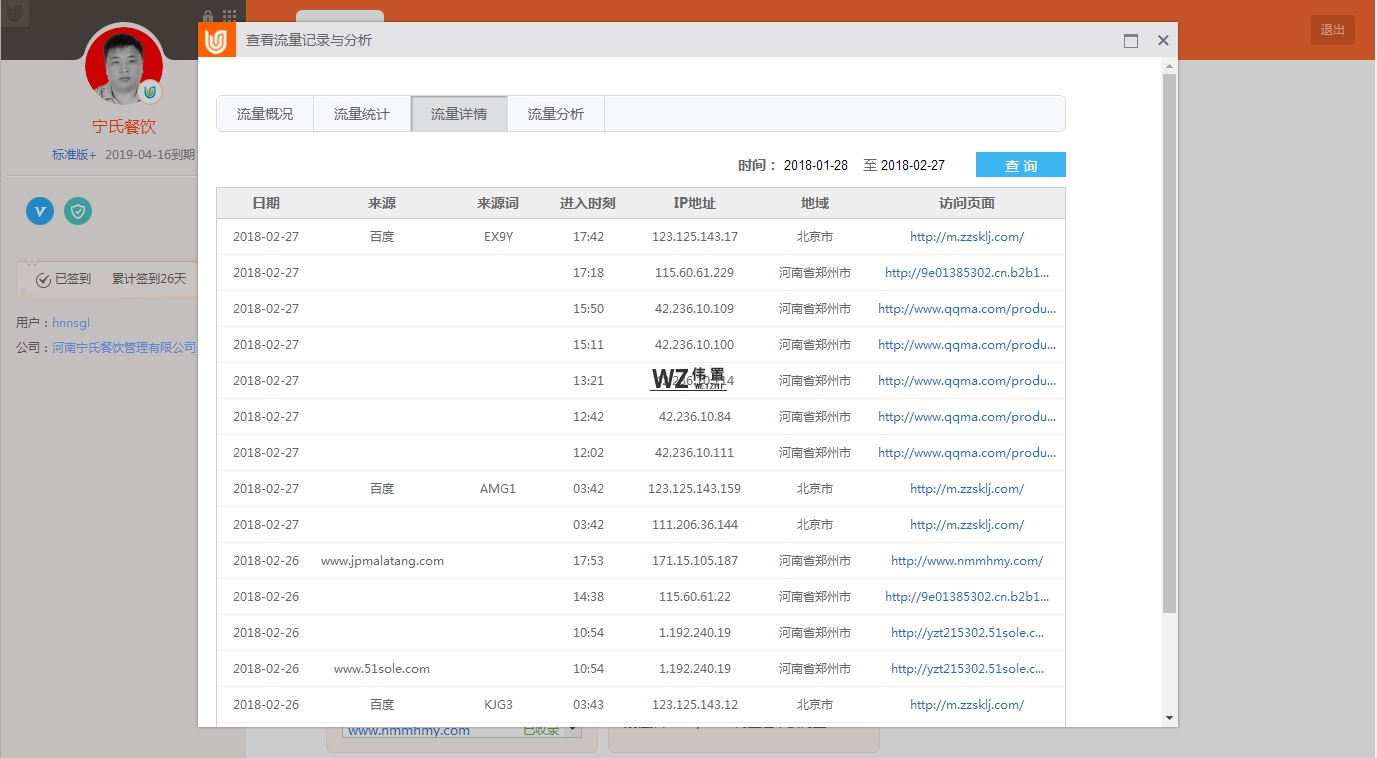1377x758 pixels.
Task: Click the green shield security badge
Action: (x=78, y=211)
